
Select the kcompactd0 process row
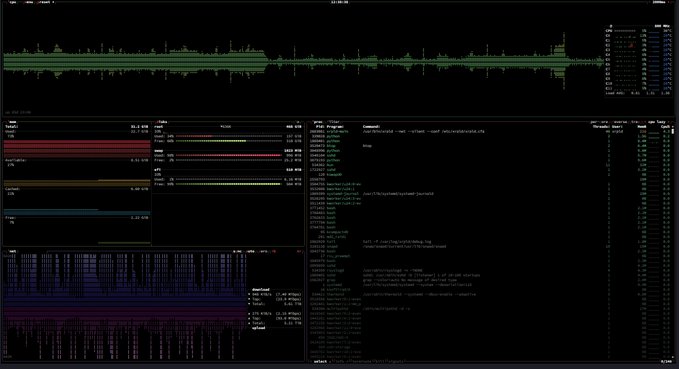pyautogui.click(x=489, y=232)
